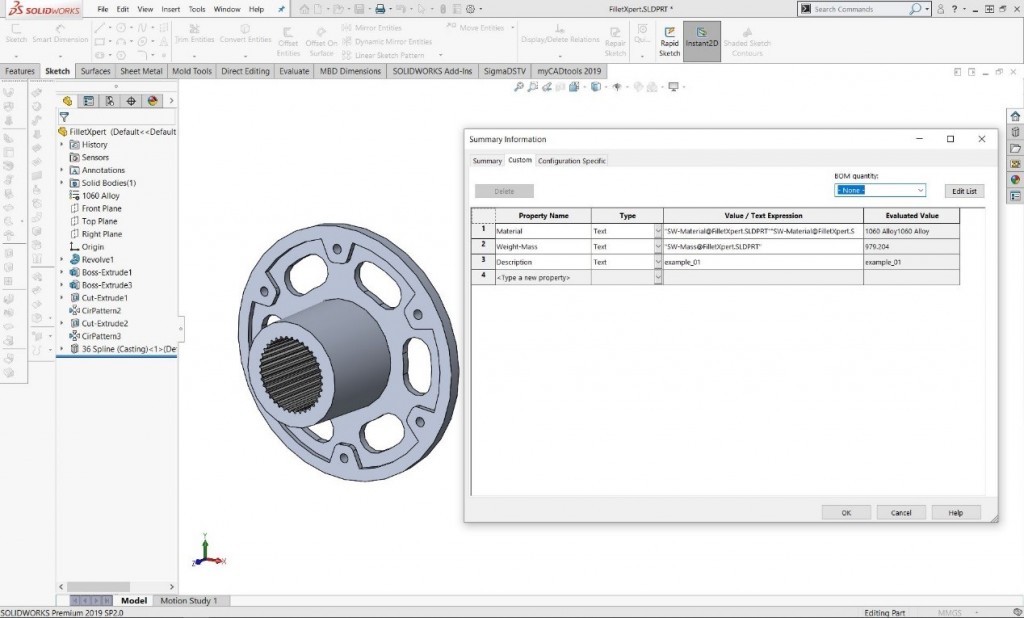Open Appearances color ball in task pane
This screenshot has height=618, width=1024.
(x=1016, y=180)
